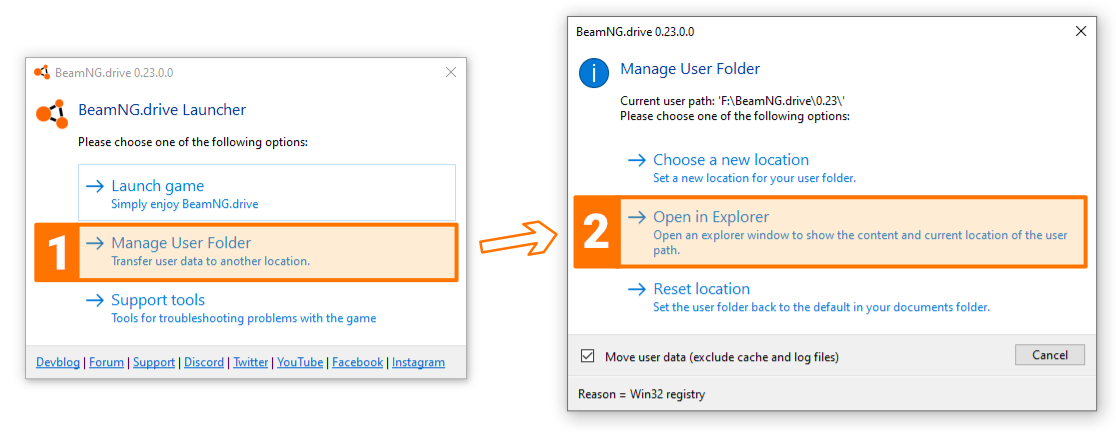Click the large BeamNG.drive Launcher logo

click(x=51, y=113)
